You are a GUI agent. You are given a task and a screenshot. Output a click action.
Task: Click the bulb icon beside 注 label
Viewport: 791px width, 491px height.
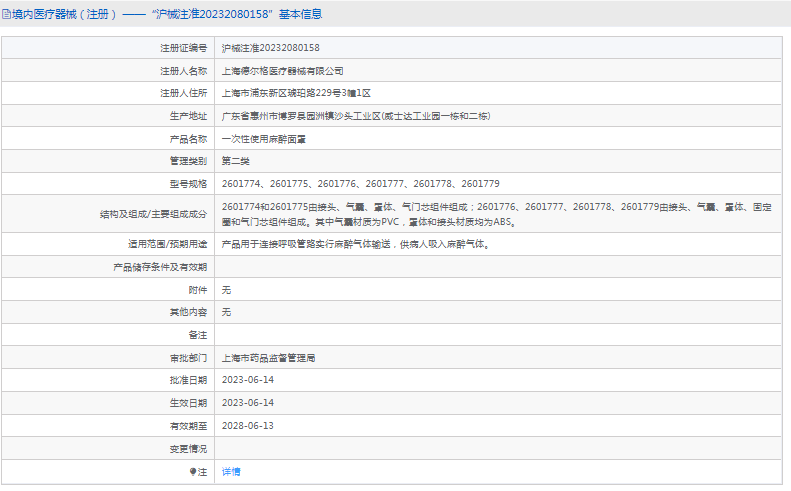click(x=193, y=471)
